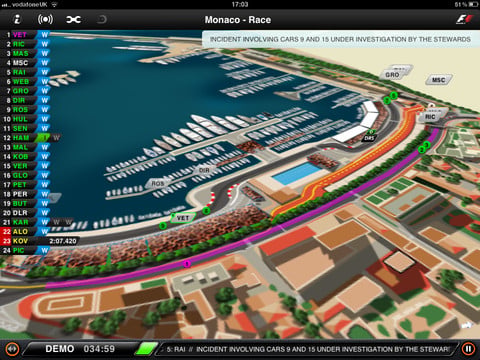Tap the RIC car marker near the corner

coord(430,117)
